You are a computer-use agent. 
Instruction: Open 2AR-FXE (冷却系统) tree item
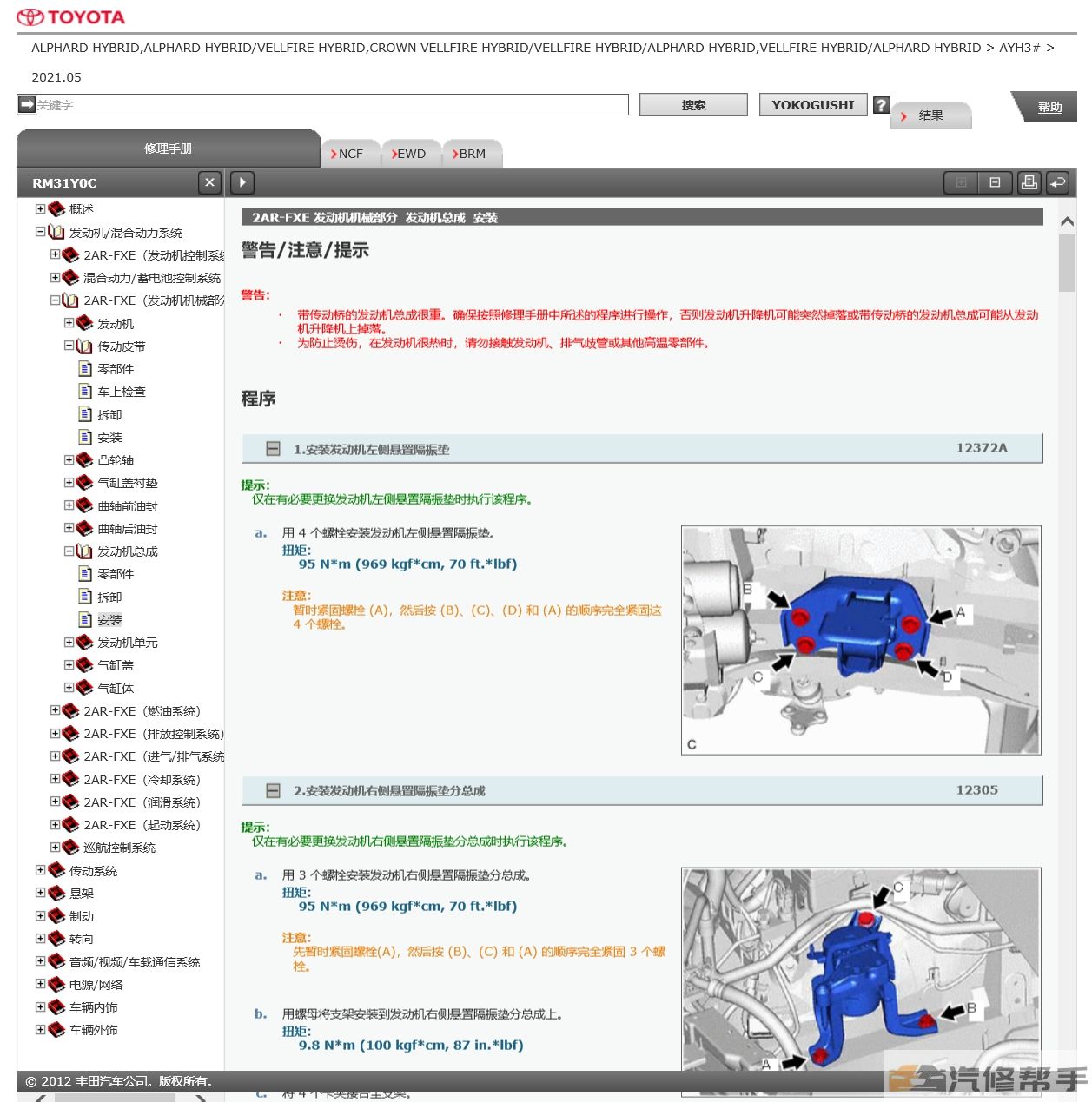(x=142, y=779)
